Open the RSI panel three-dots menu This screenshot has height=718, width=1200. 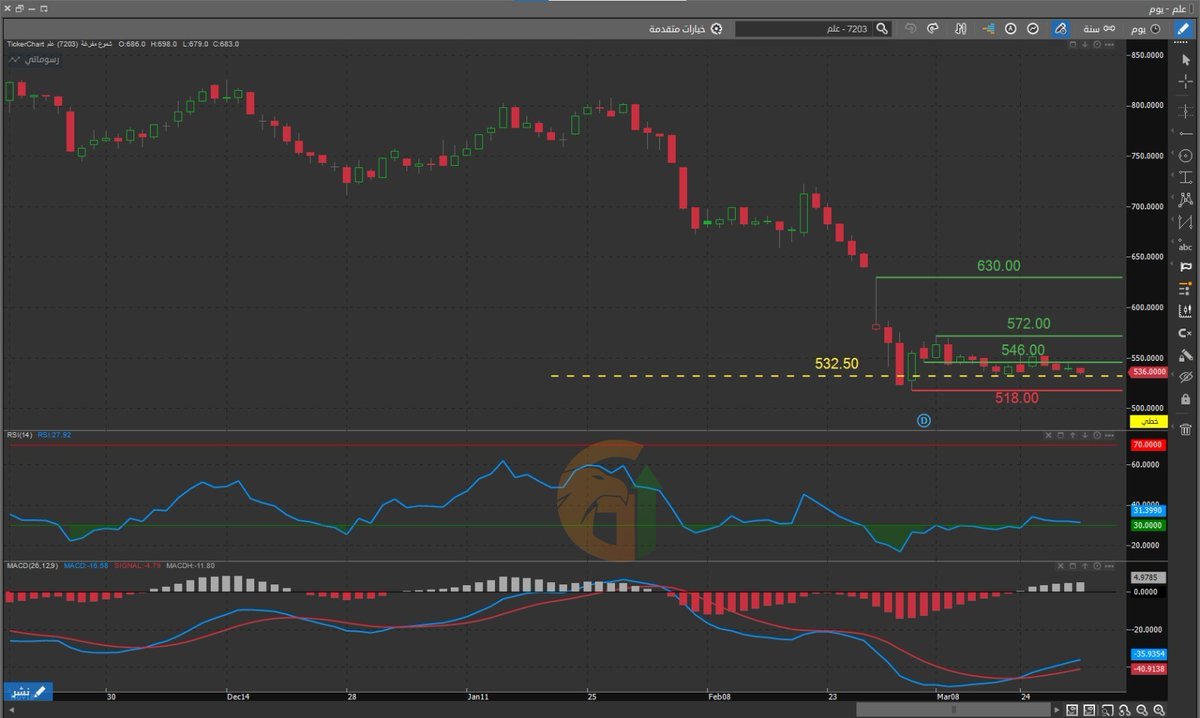pos(1109,436)
